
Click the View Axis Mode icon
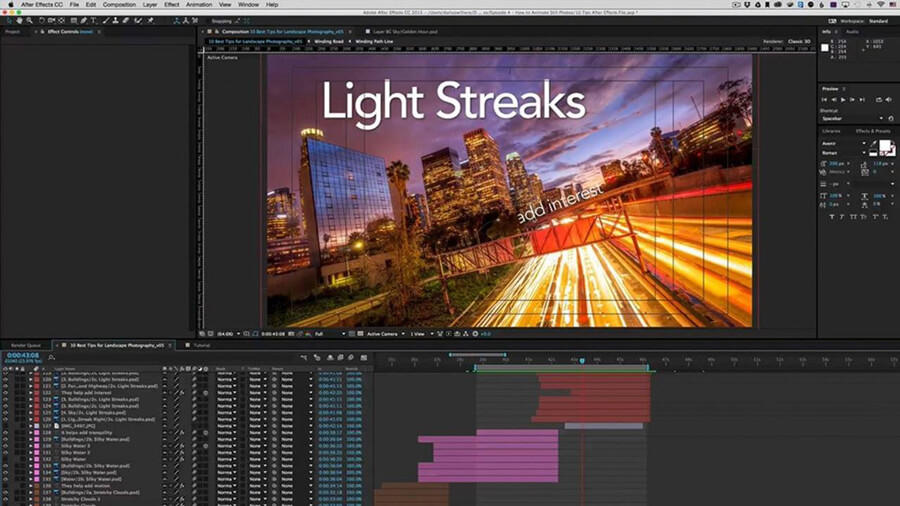(x=195, y=21)
